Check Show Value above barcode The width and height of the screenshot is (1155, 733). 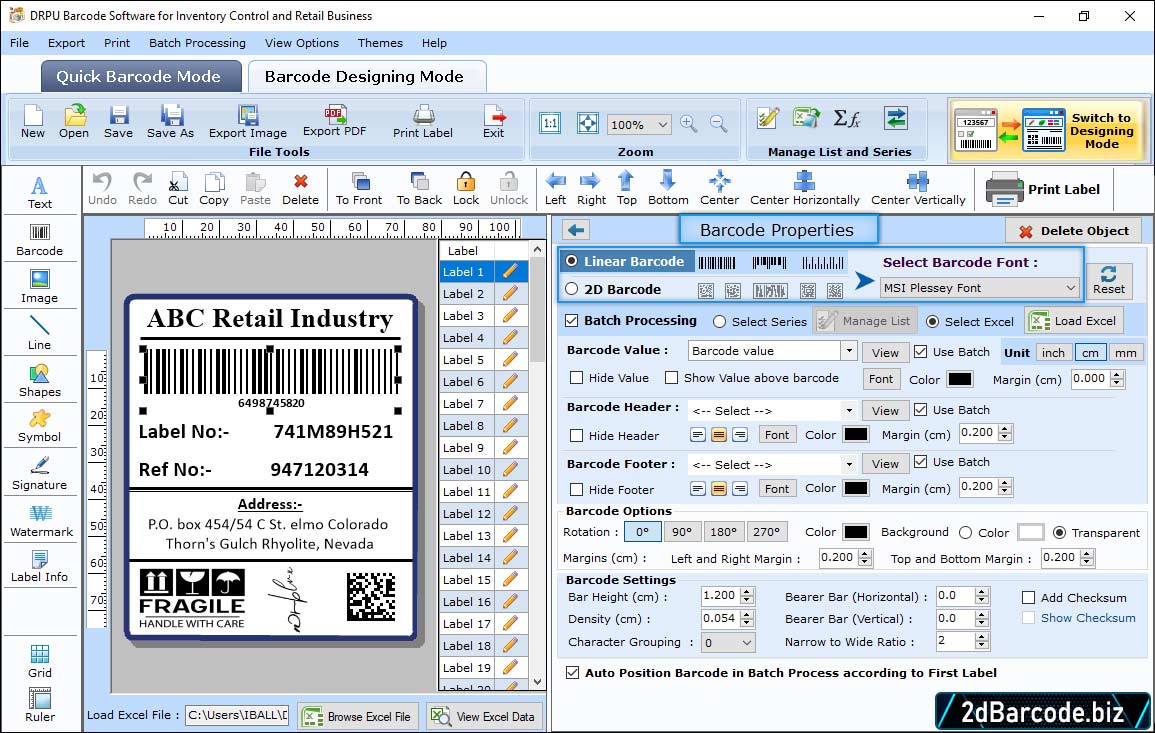coord(671,378)
